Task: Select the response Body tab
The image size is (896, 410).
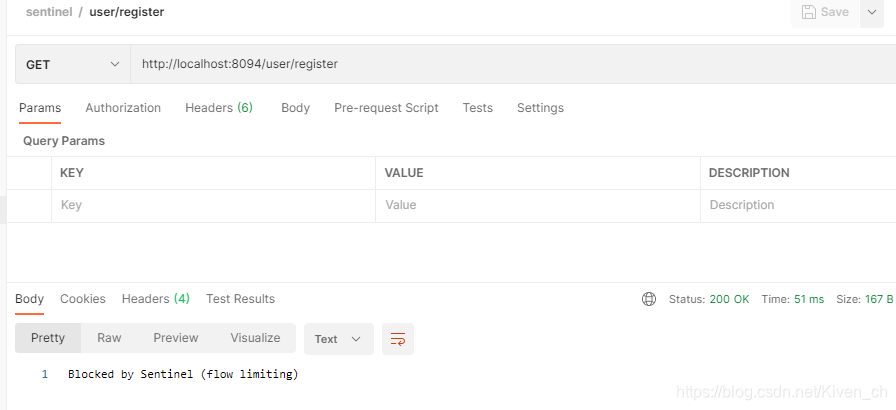Action: [x=30, y=299]
